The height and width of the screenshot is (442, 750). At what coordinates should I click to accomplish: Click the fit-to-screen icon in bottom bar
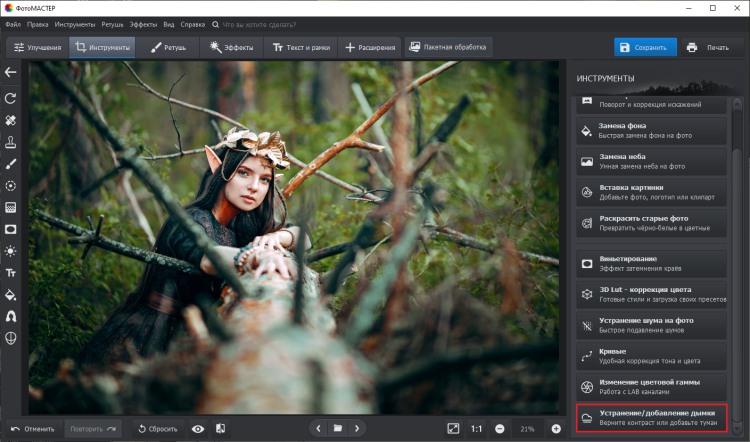[453, 428]
